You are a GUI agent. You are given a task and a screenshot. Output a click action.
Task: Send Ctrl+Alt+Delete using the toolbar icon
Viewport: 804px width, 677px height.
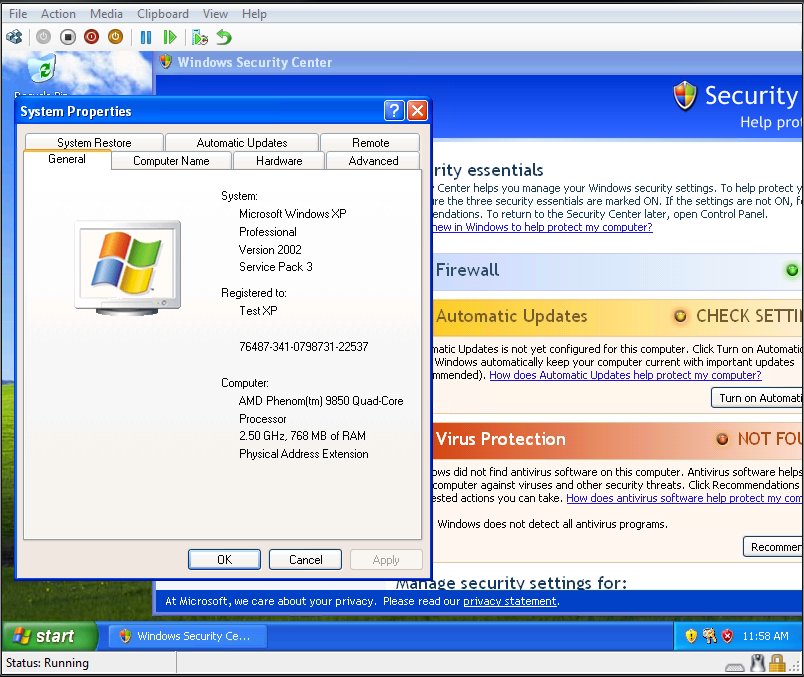click(x=14, y=37)
